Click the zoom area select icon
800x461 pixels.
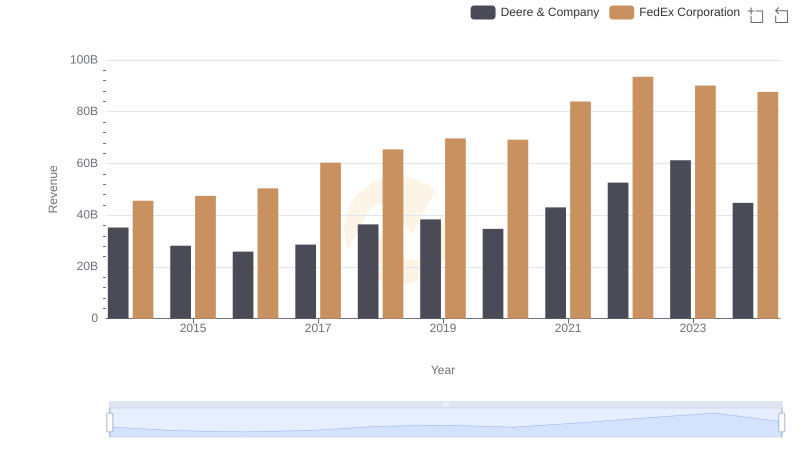pyautogui.click(x=756, y=15)
